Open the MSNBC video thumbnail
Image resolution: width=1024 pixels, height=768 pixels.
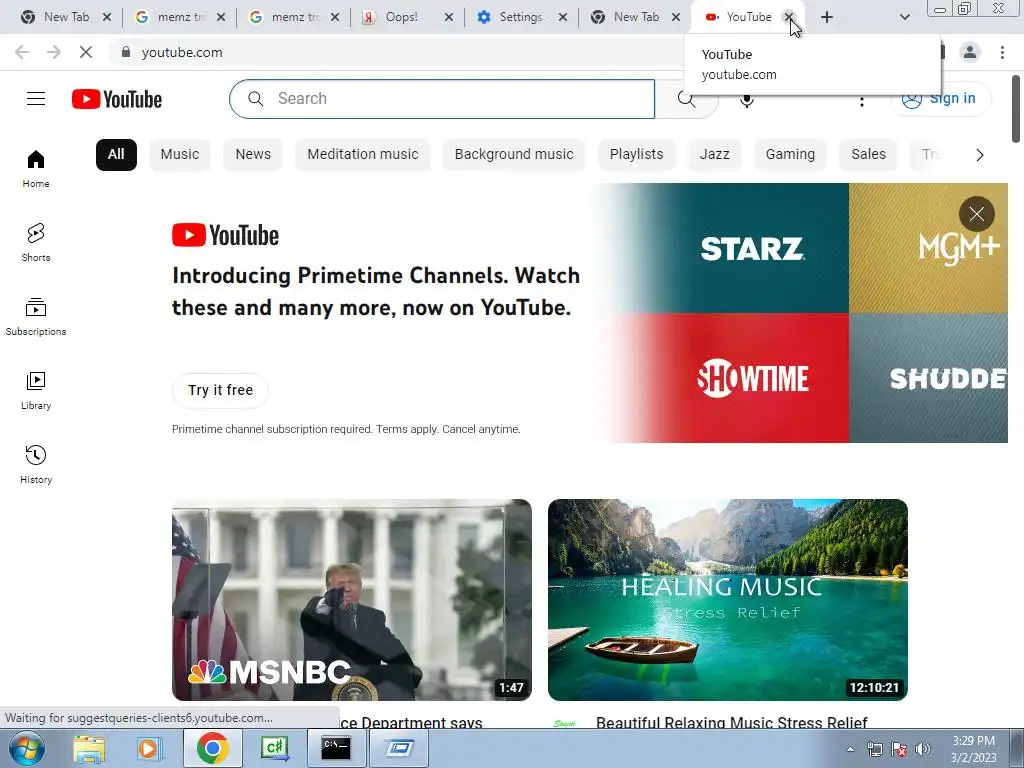(352, 600)
